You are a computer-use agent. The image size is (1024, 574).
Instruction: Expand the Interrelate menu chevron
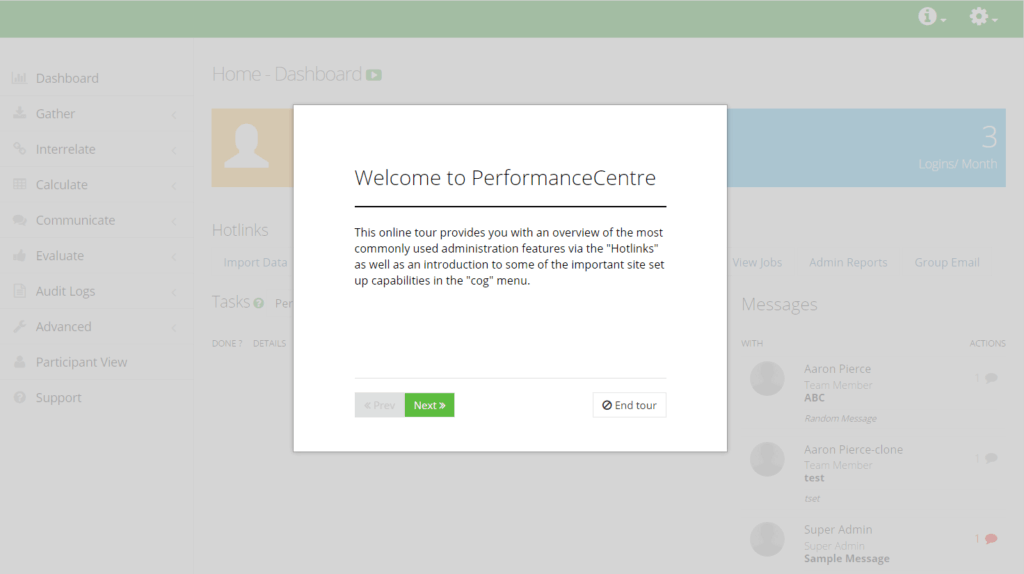click(x=174, y=150)
